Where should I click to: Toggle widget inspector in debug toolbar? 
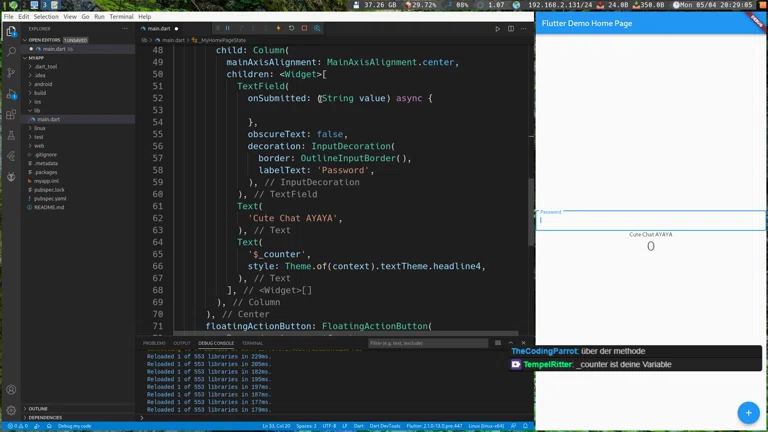point(317,29)
